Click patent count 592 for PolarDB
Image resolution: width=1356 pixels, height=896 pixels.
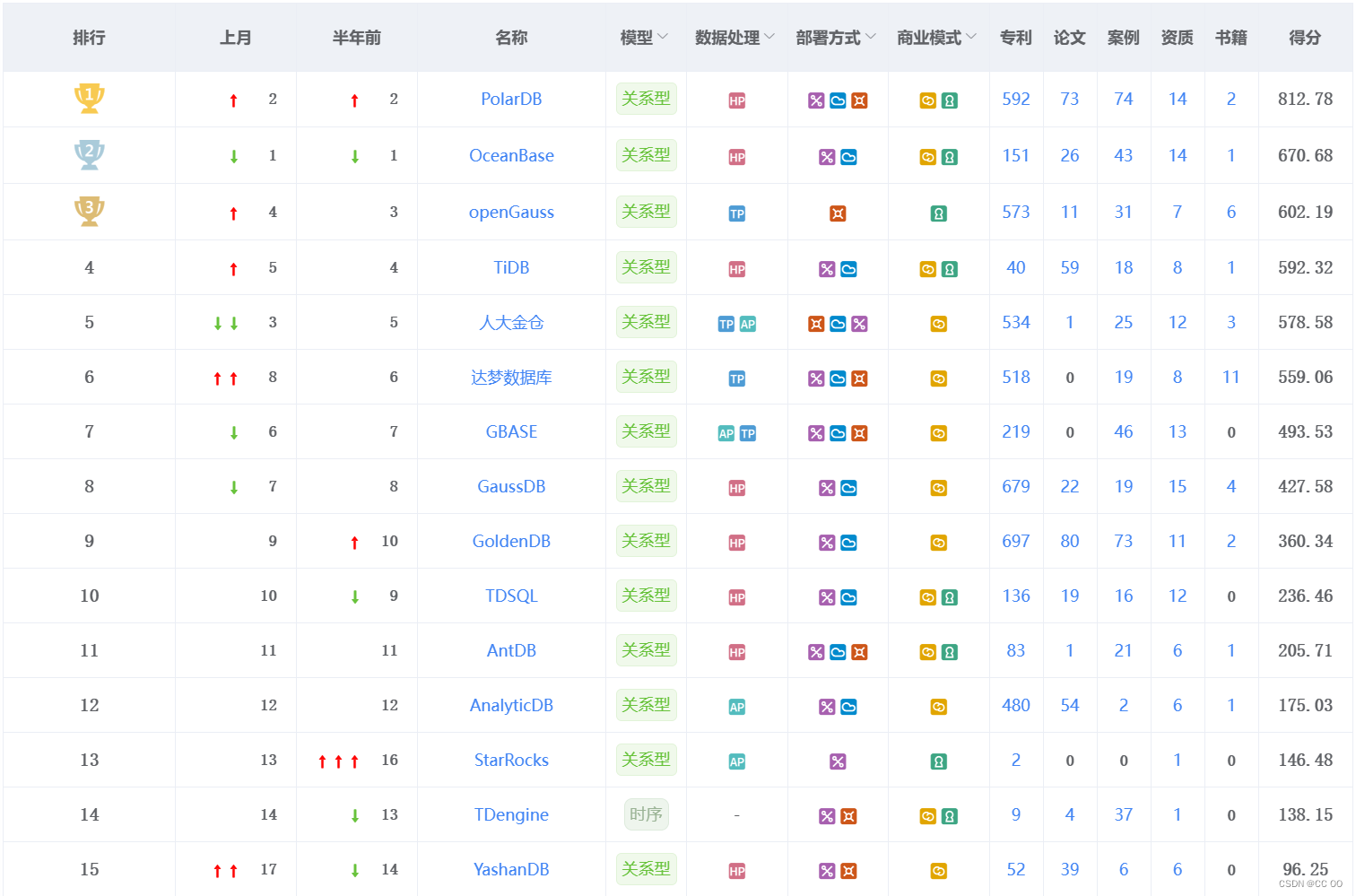tap(1016, 99)
